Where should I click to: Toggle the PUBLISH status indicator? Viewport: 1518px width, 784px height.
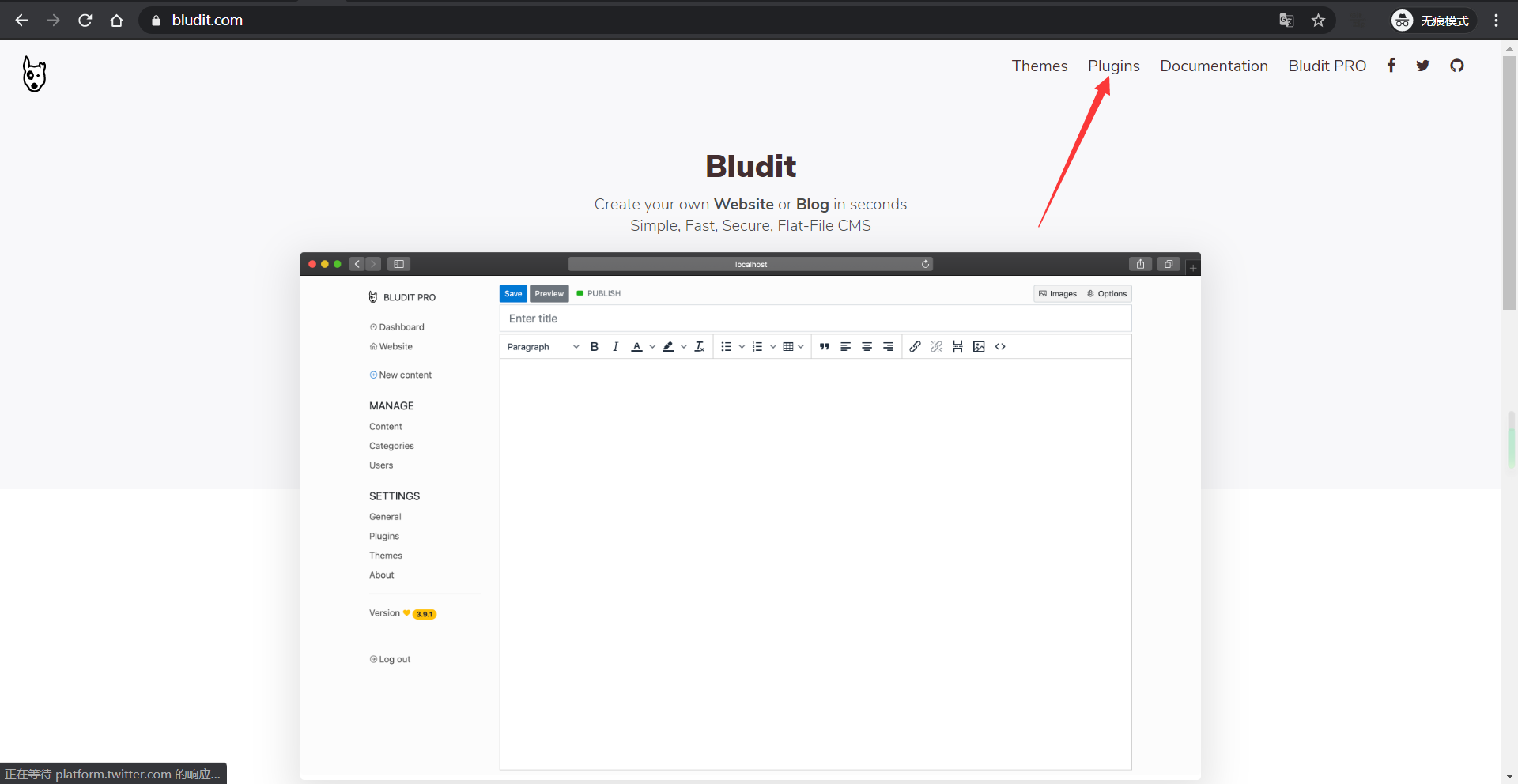(599, 293)
